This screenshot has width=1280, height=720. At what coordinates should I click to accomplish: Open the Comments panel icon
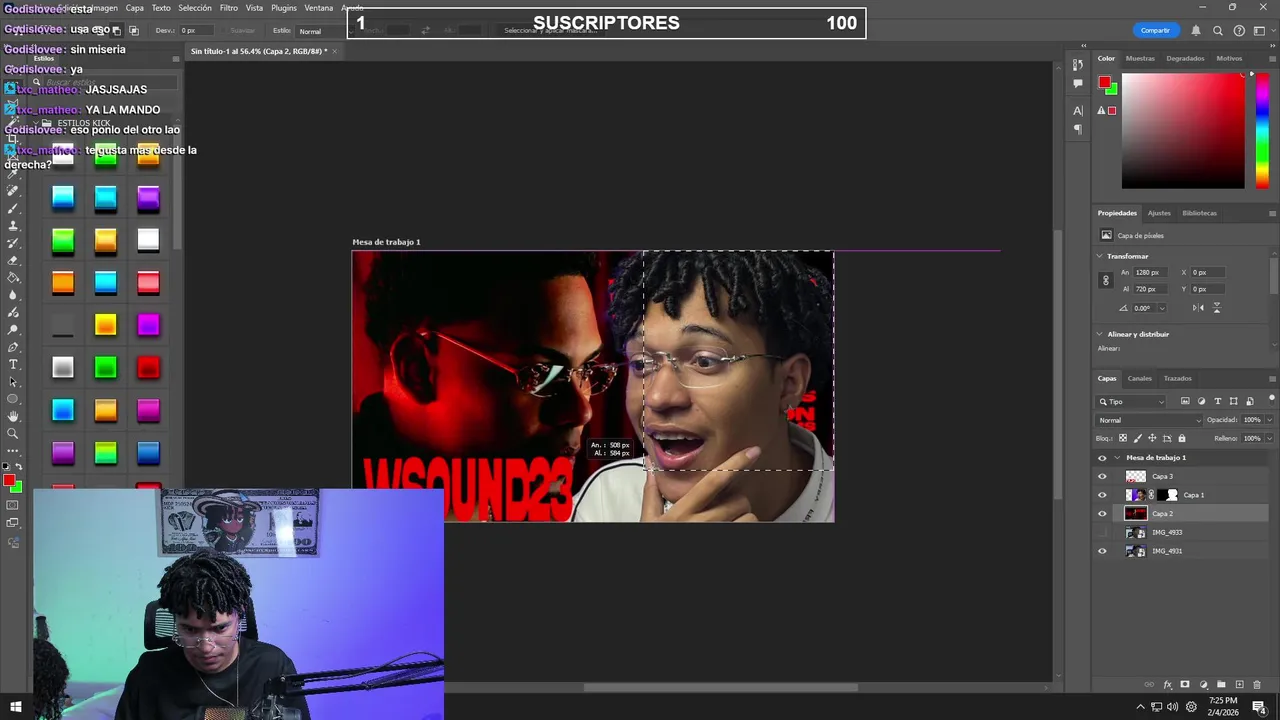coord(1078,84)
